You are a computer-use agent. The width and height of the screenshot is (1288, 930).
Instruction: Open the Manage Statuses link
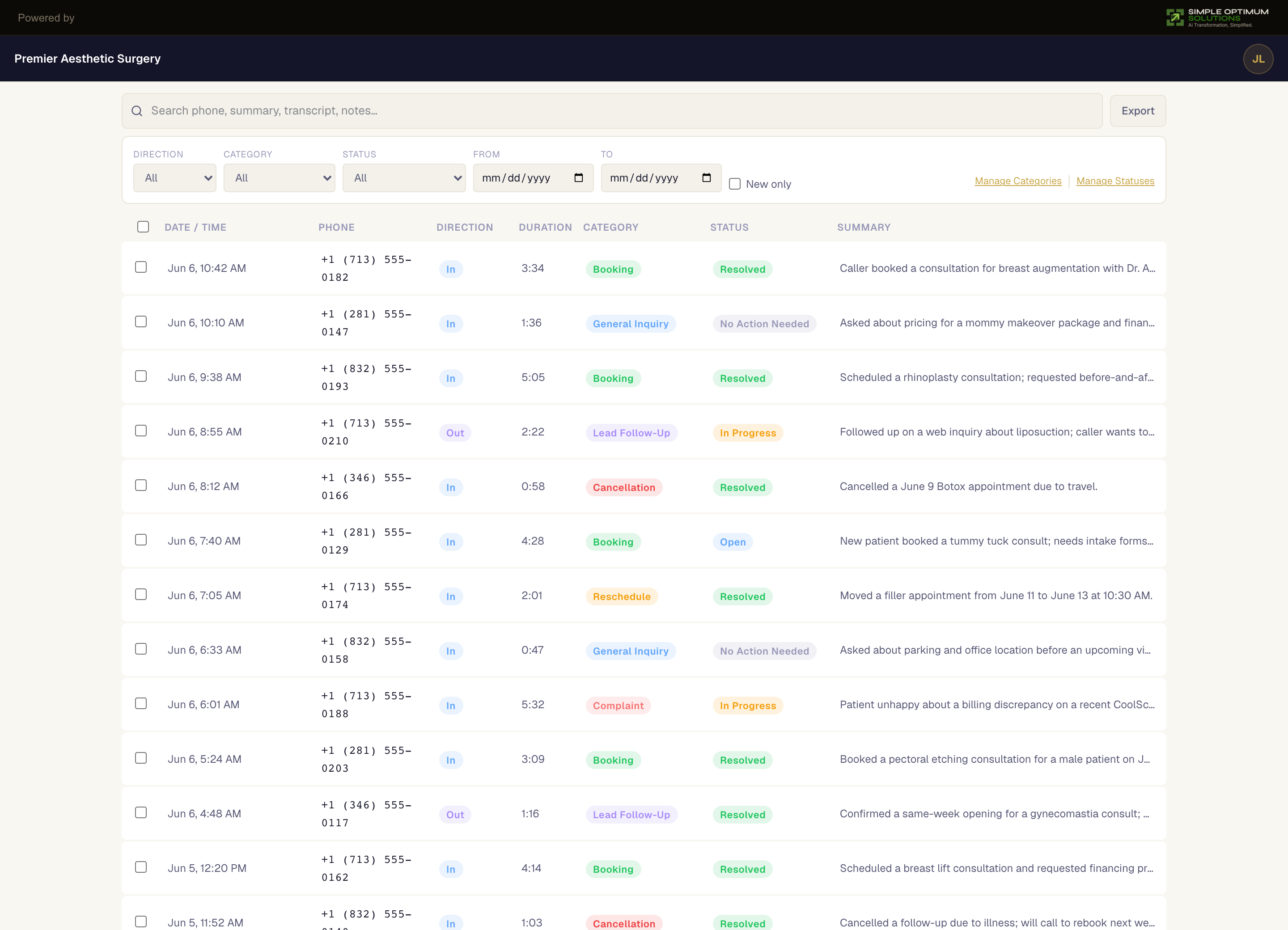[x=1115, y=181]
